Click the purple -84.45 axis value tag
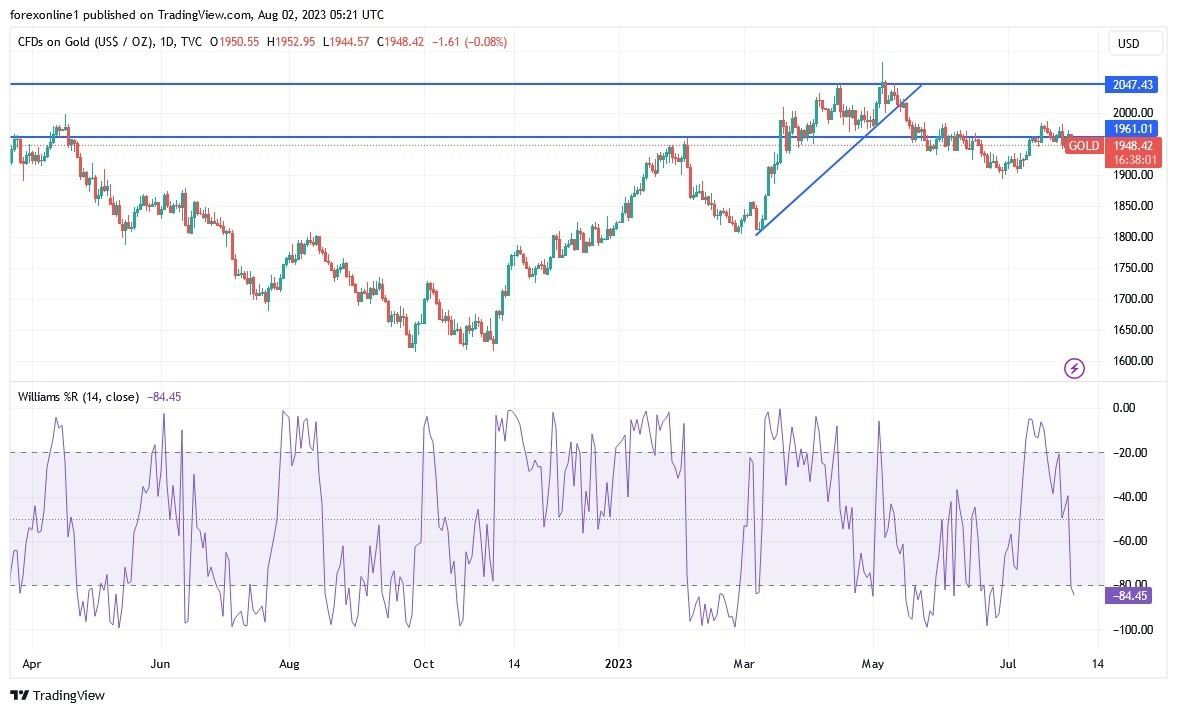The height and width of the screenshot is (713, 1177). [x=1128, y=596]
